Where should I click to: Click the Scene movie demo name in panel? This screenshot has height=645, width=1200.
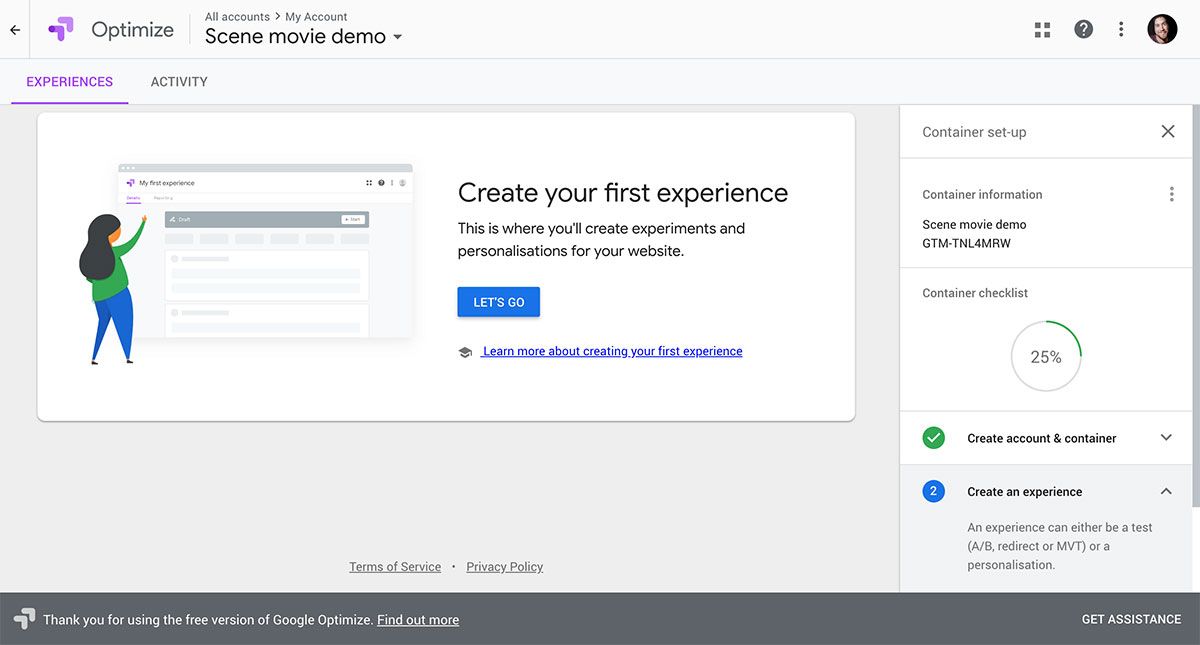click(x=974, y=225)
